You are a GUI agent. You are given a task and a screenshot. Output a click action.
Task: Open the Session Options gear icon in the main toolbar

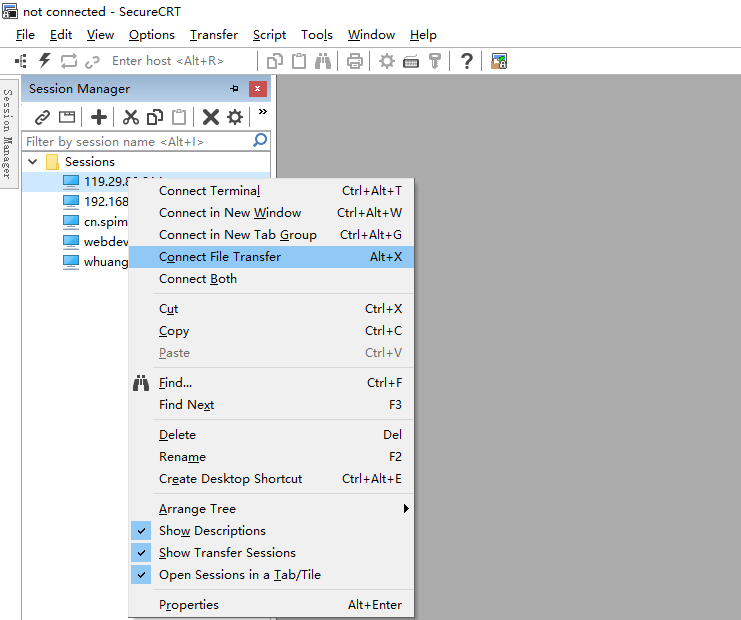tap(387, 61)
